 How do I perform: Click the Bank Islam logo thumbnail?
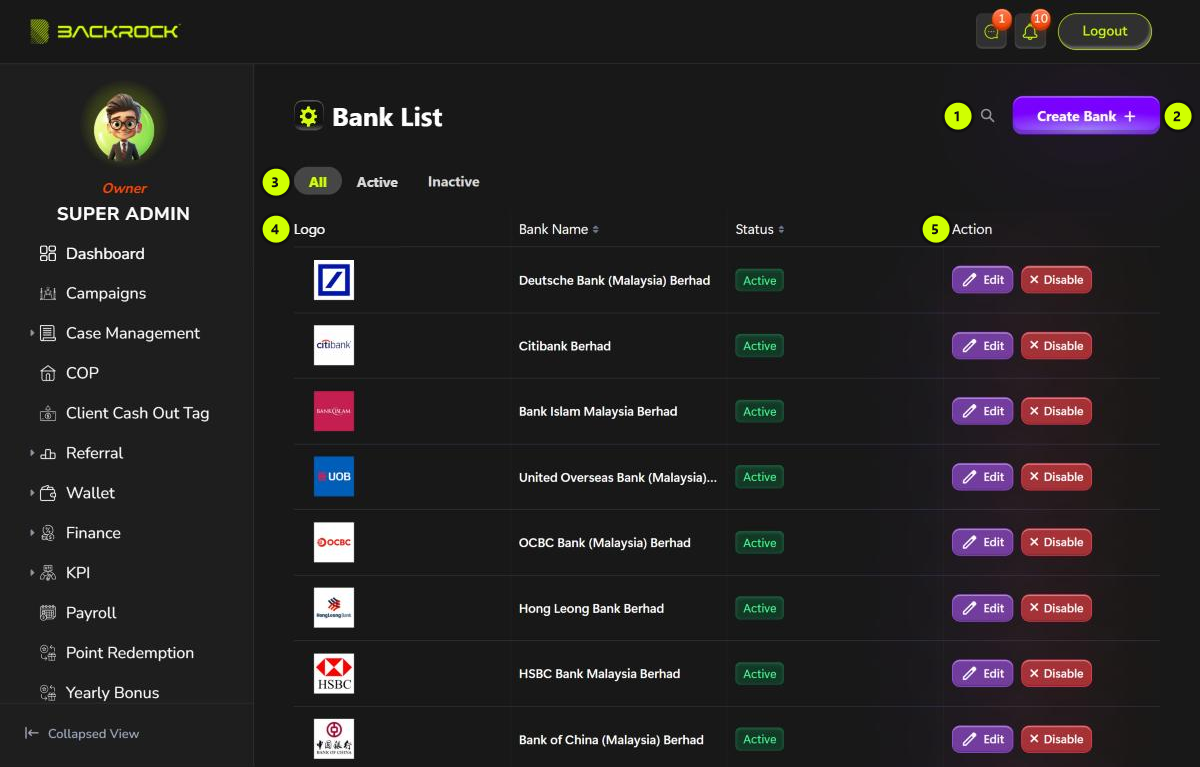click(334, 411)
